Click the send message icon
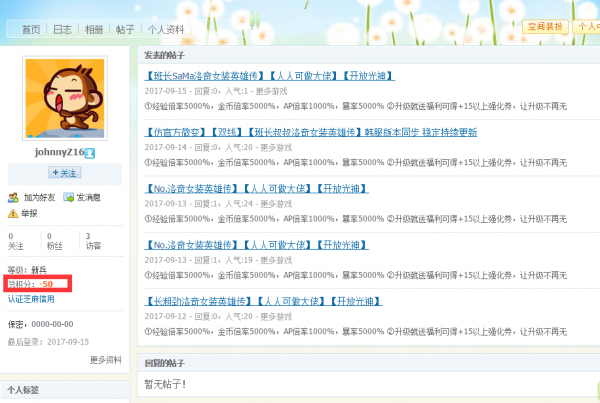This screenshot has height=403, width=600. [x=68, y=197]
